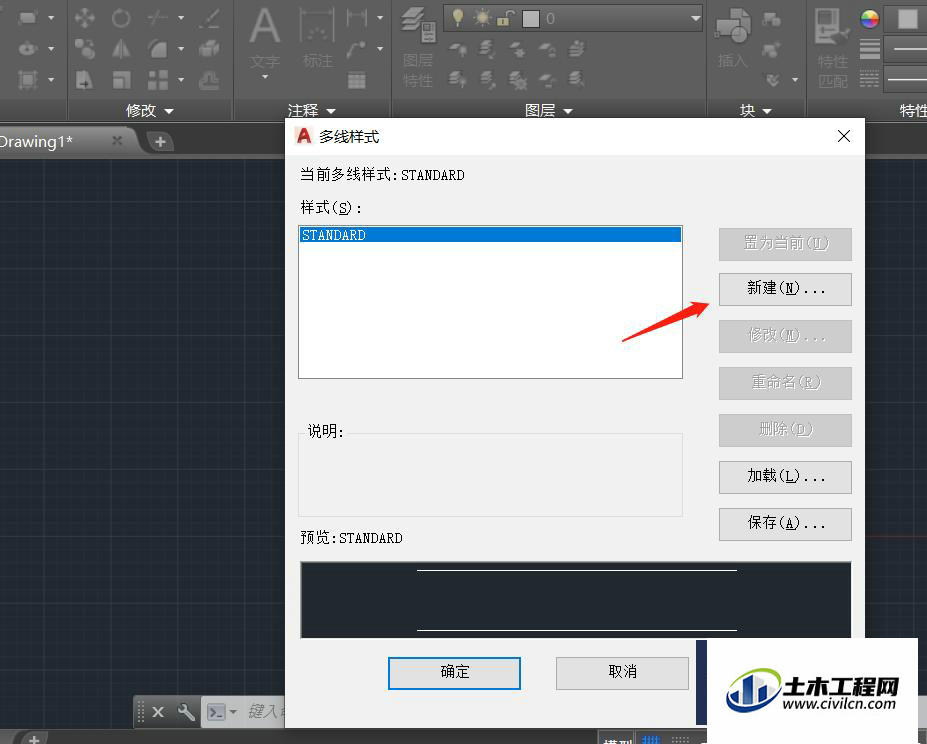This screenshot has width=927, height=744.
Task: Expand the Trim tool dropdown arrow
Action: (x=181, y=18)
